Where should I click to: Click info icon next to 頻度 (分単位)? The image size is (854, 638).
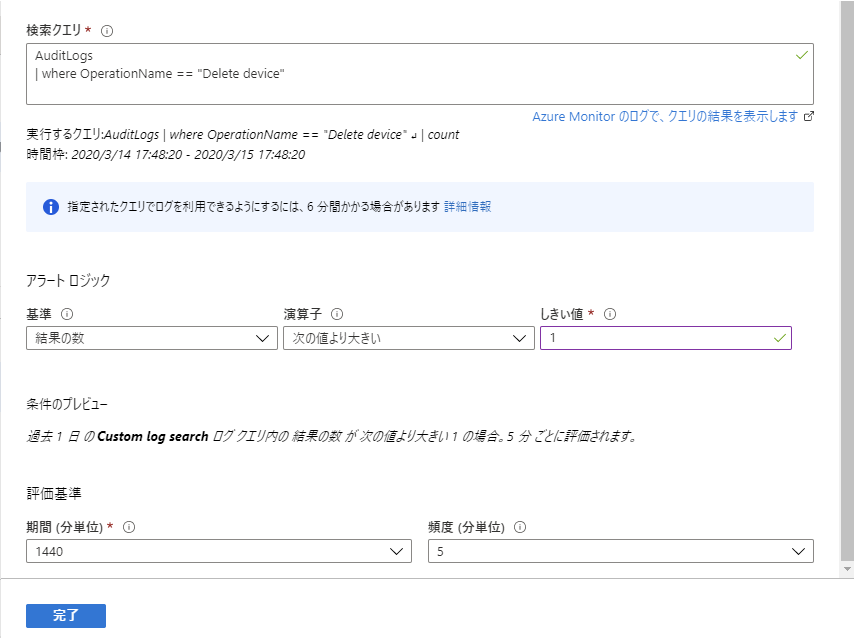(x=520, y=527)
